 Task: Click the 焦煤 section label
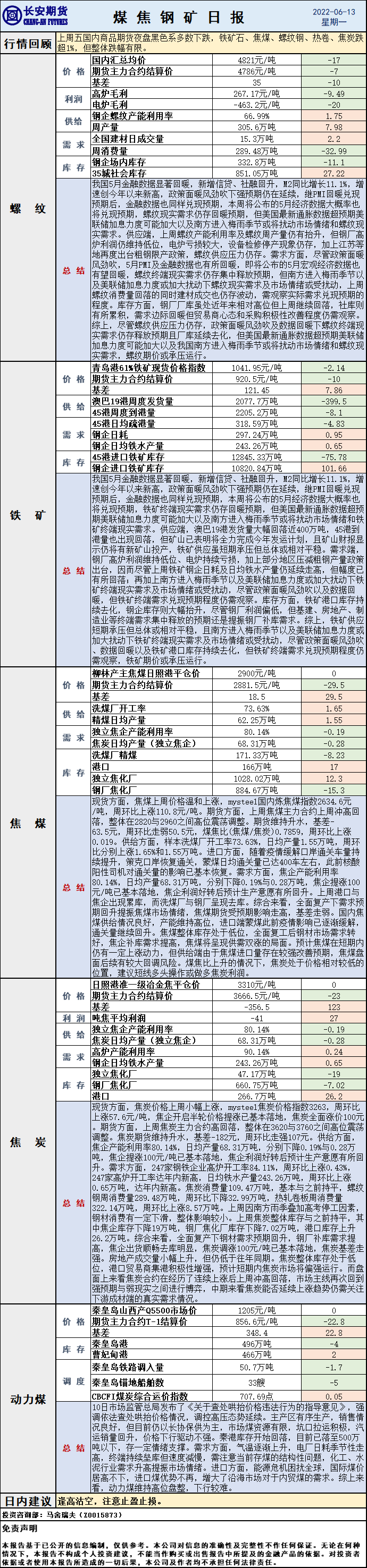(x=28, y=824)
